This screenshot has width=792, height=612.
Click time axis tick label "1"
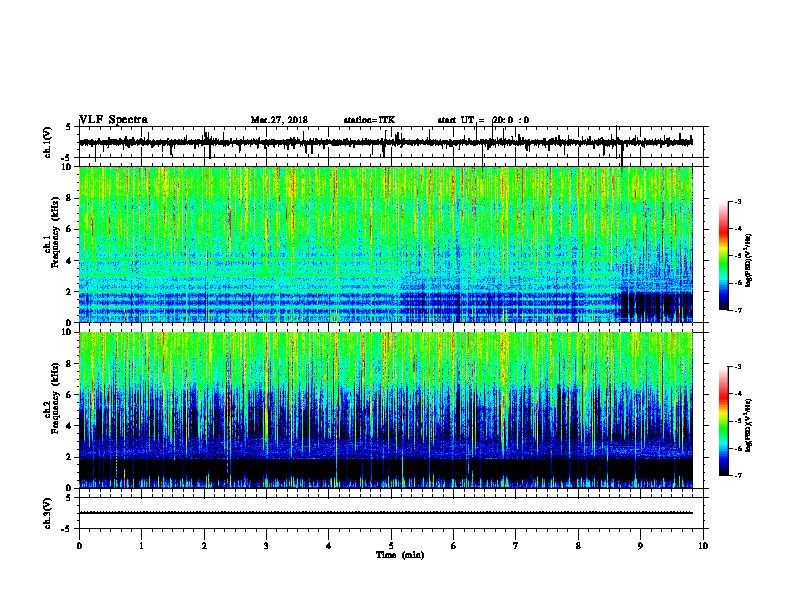pos(141,546)
